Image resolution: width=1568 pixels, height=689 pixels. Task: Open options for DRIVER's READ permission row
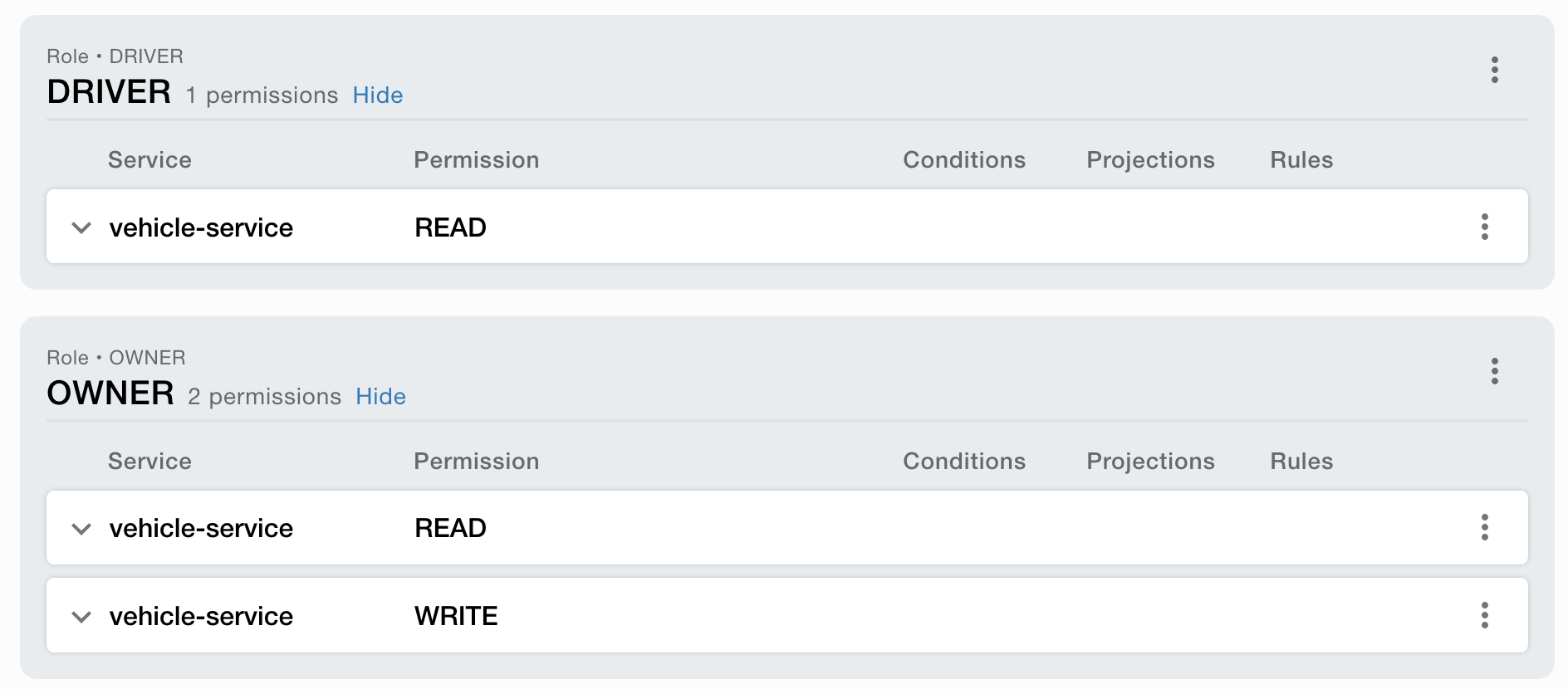pyautogui.click(x=1484, y=226)
